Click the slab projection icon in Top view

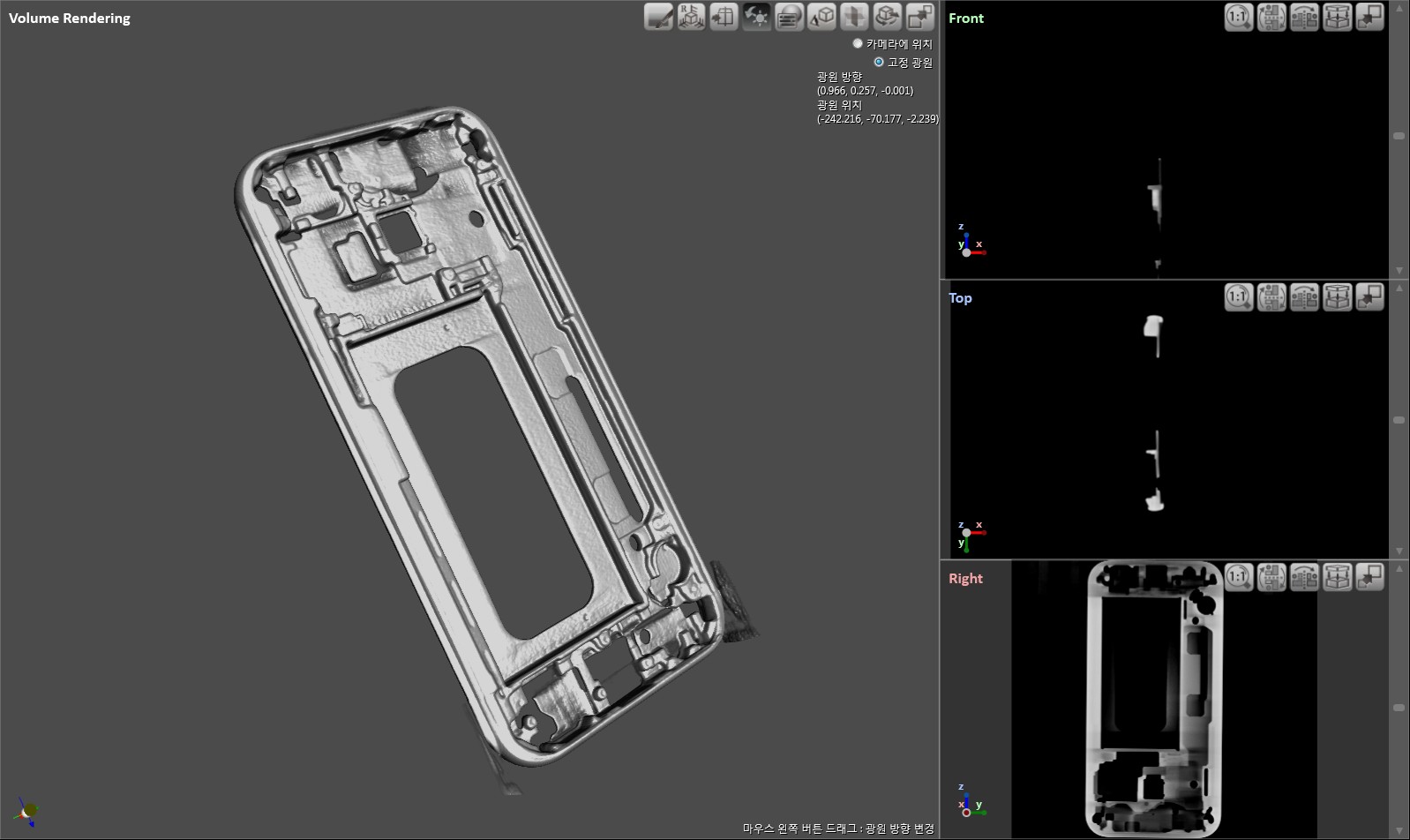[x=1337, y=297]
